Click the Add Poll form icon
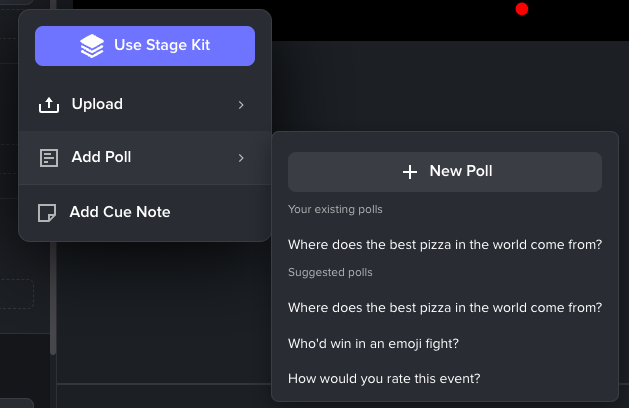This screenshot has width=629, height=408. (49, 158)
